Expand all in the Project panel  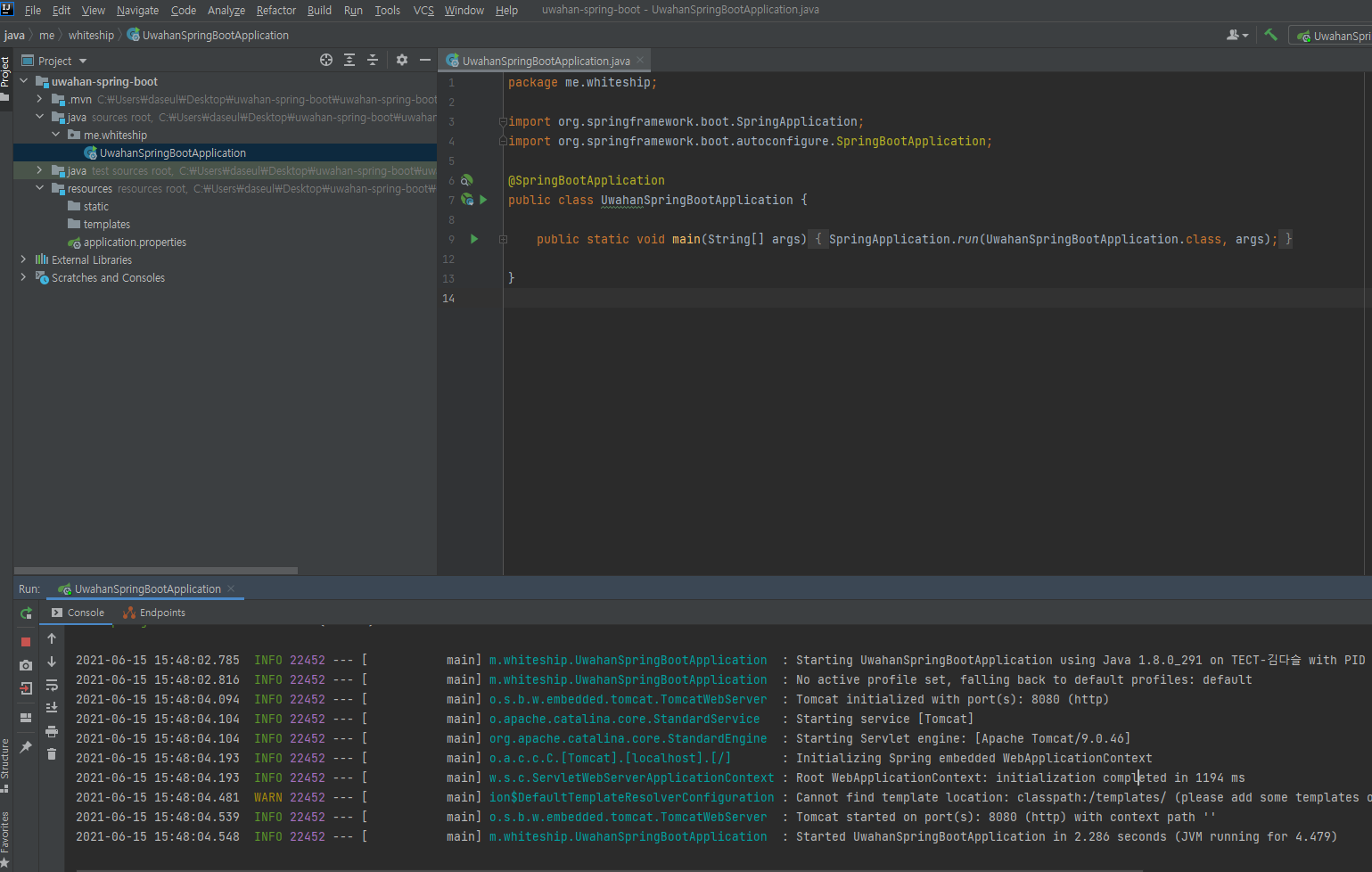[x=349, y=60]
